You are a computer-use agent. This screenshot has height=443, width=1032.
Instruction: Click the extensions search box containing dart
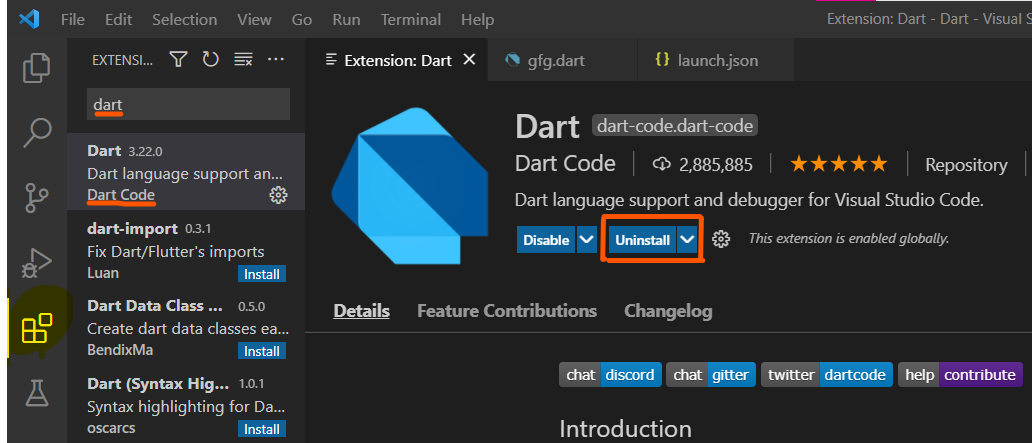(x=188, y=104)
